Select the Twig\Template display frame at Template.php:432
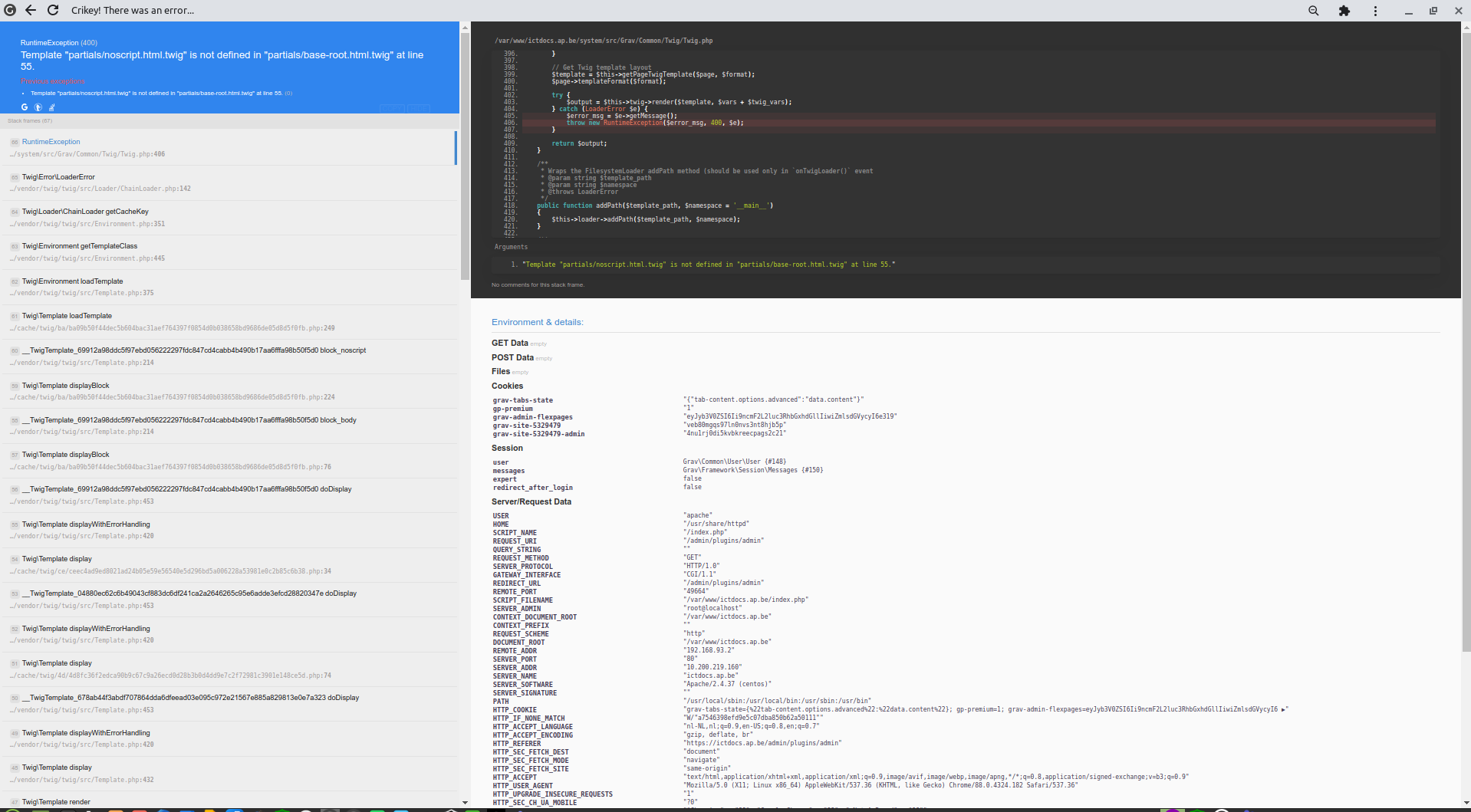 [229, 773]
